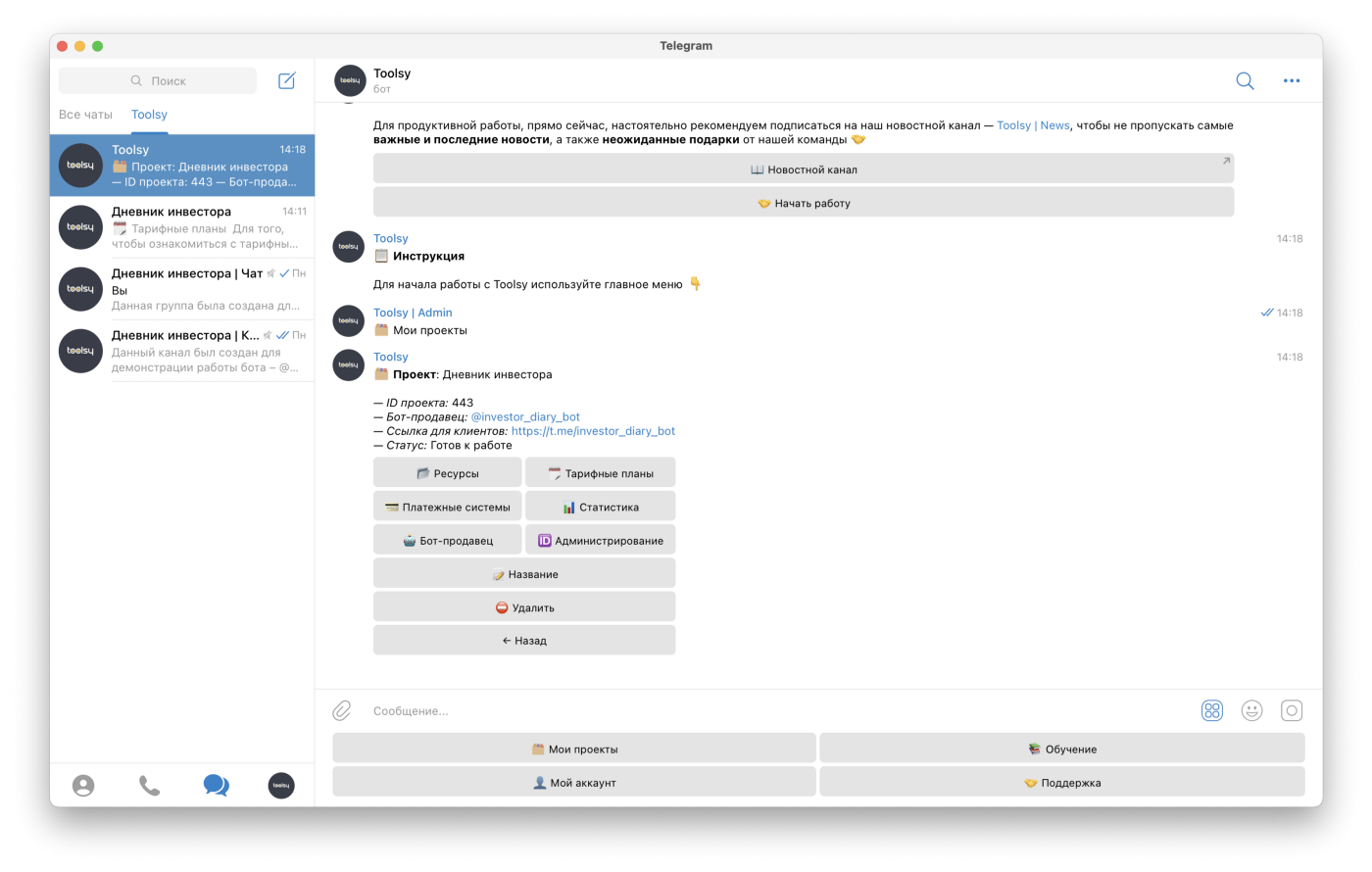This screenshot has height=872, width=1372.
Task: Open the Calls phone icon
Action: [149, 785]
